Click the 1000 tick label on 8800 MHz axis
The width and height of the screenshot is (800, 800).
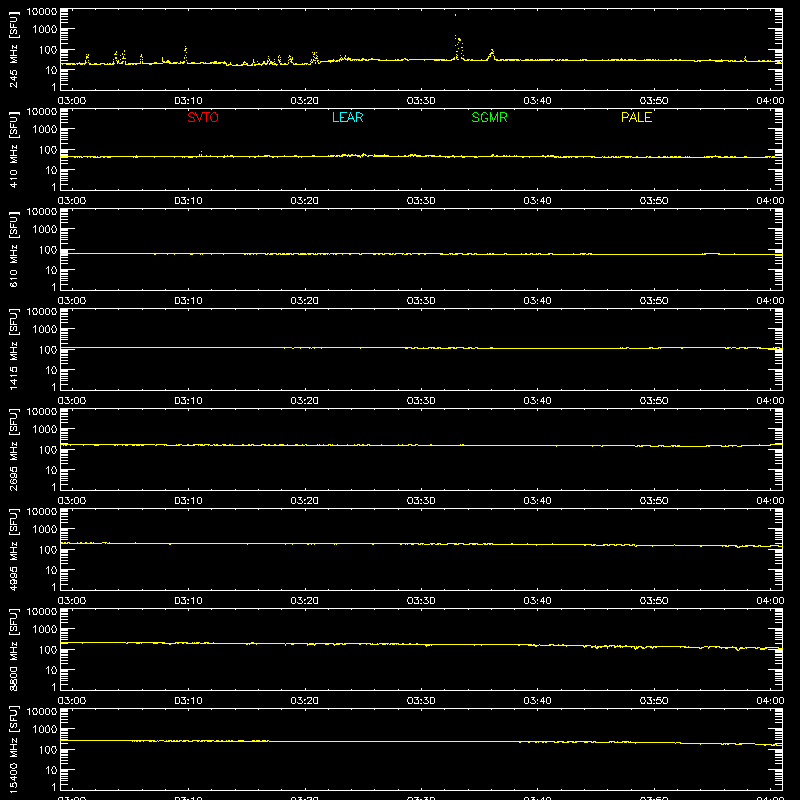tap(45, 630)
